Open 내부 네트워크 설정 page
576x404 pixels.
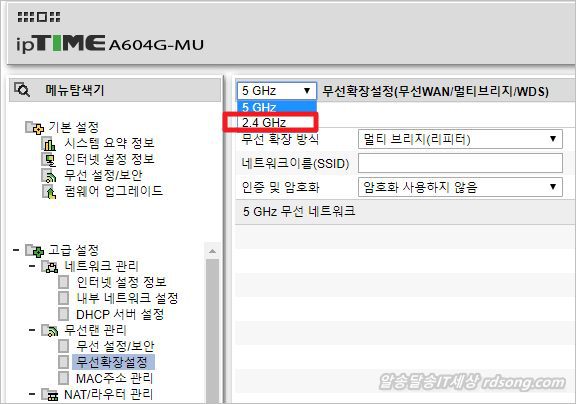tap(127, 298)
